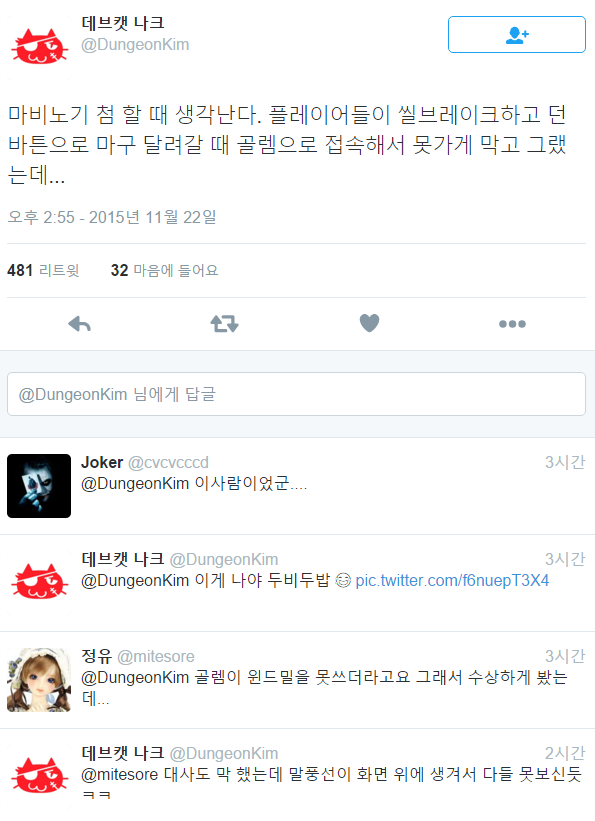Click the reply arrow icon
This screenshot has height=821, width=595.
click(x=80, y=324)
